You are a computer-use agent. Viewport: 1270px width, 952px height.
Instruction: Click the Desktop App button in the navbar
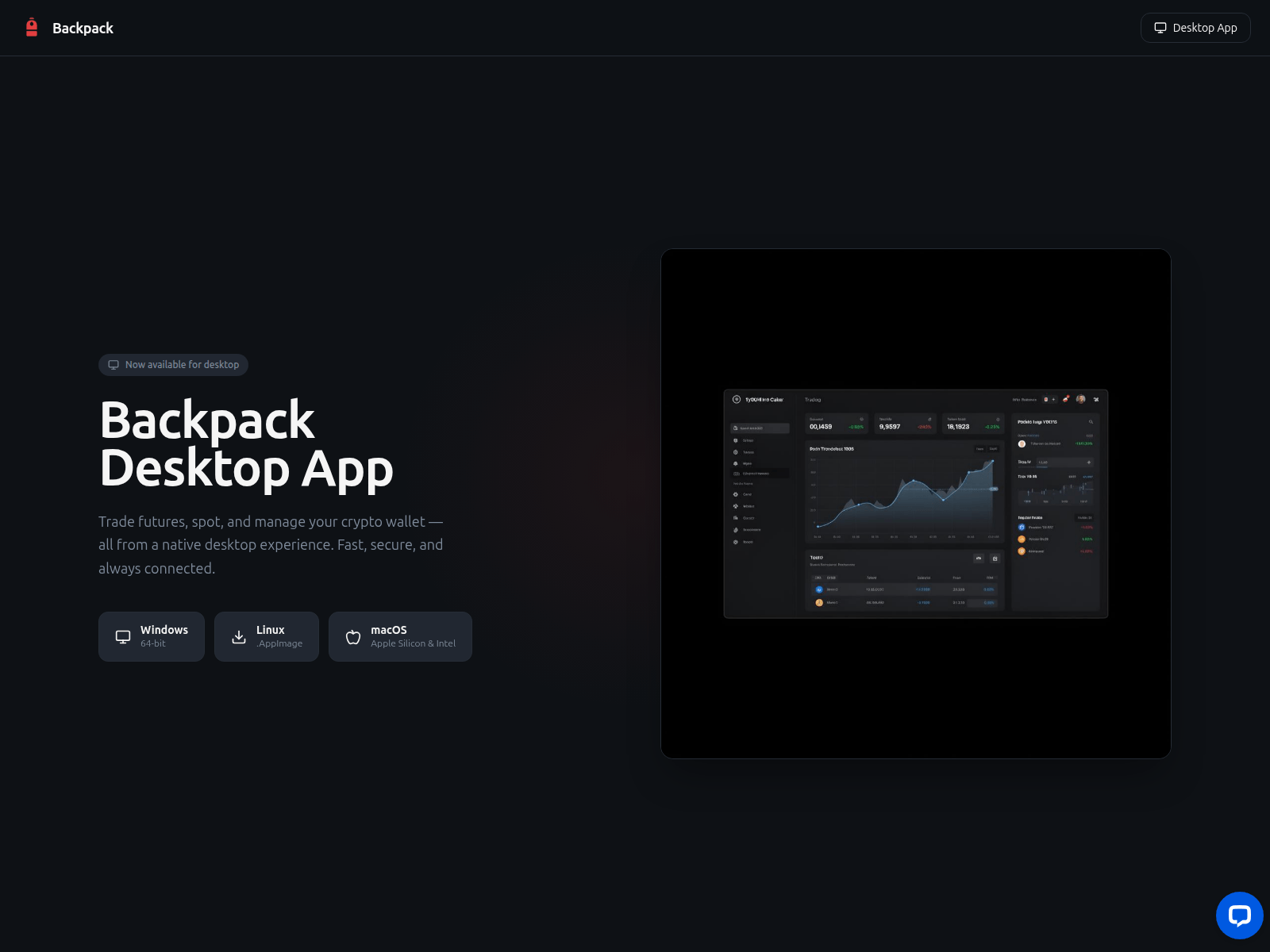1195,27
